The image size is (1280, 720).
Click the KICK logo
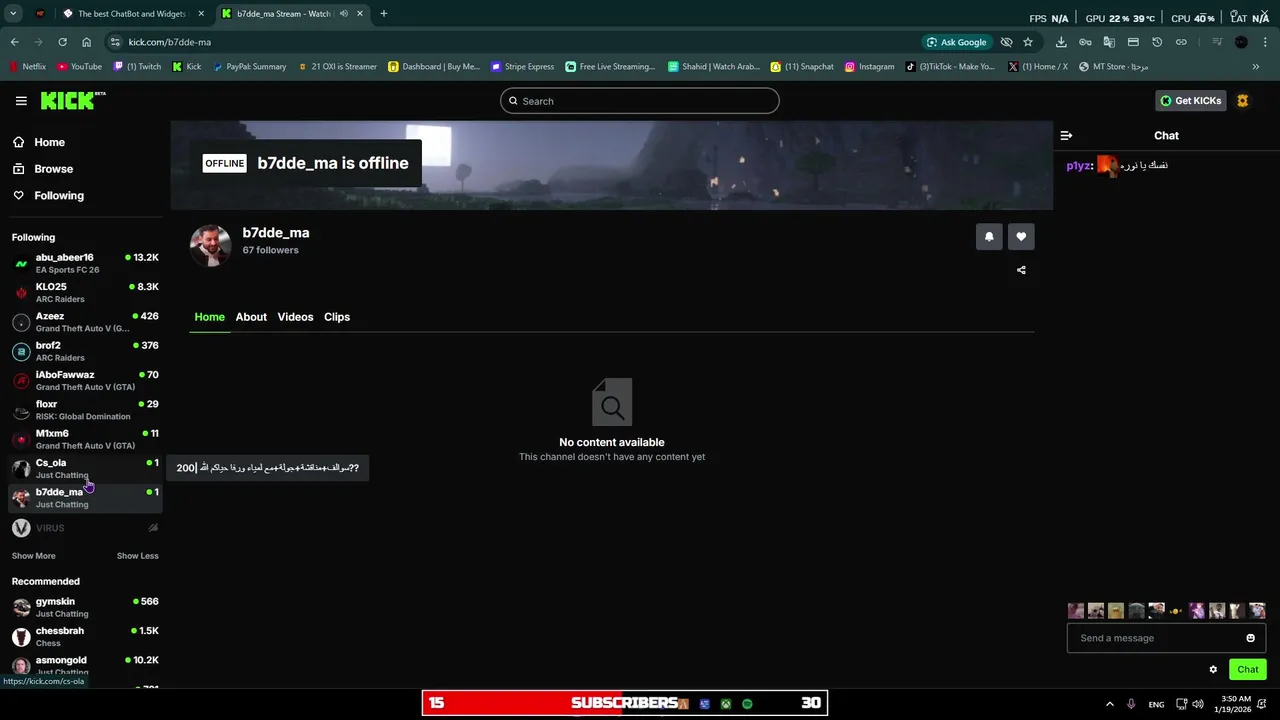72,100
